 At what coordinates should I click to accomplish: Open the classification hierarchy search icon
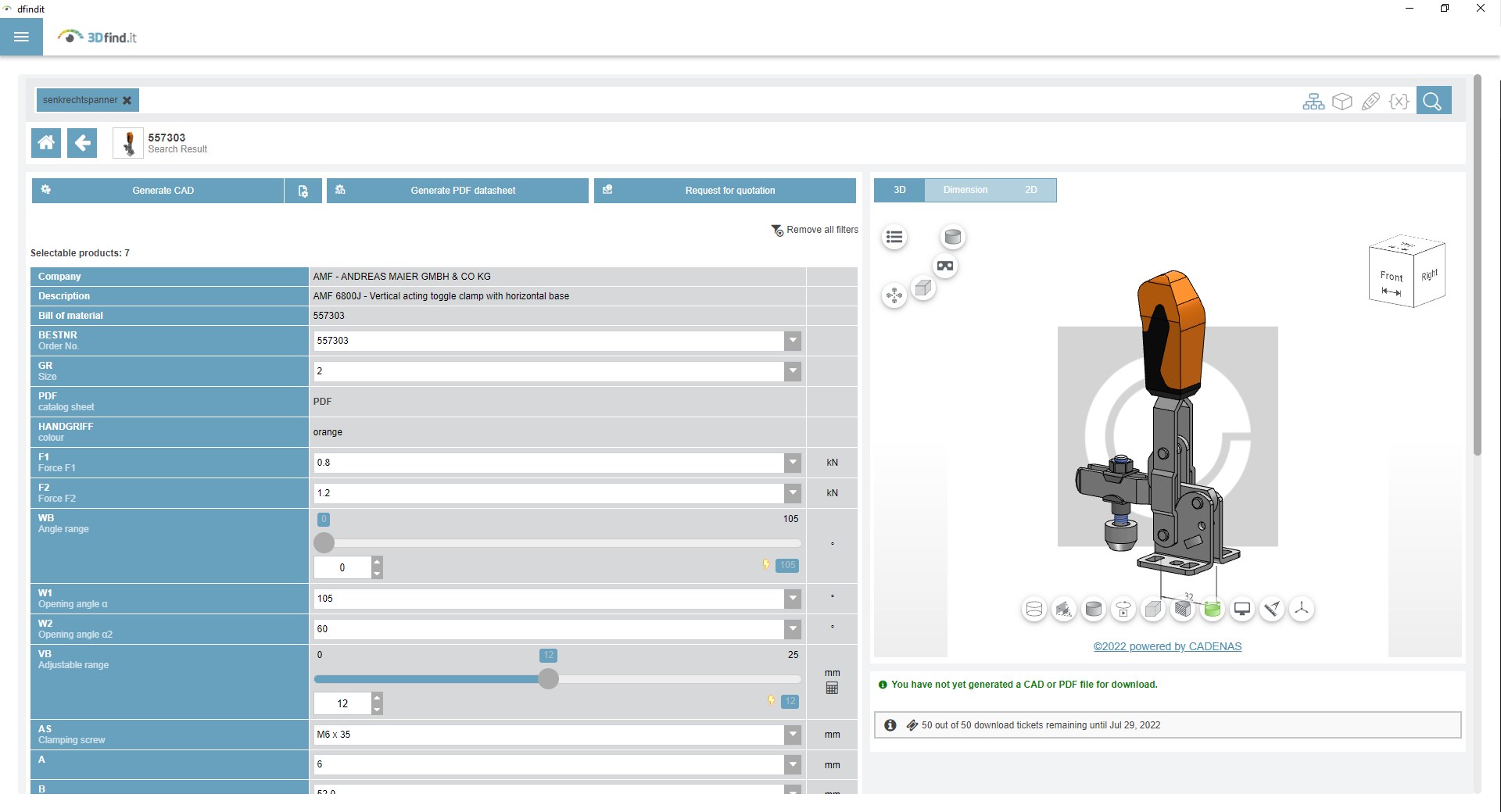point(1313,102)
